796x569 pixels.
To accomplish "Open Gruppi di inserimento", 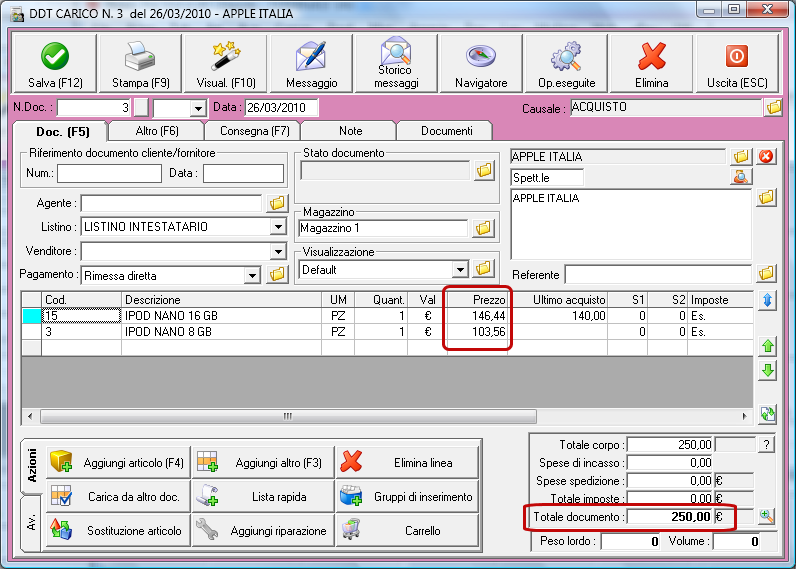I will pyautogui.click(x=408, y=496).
